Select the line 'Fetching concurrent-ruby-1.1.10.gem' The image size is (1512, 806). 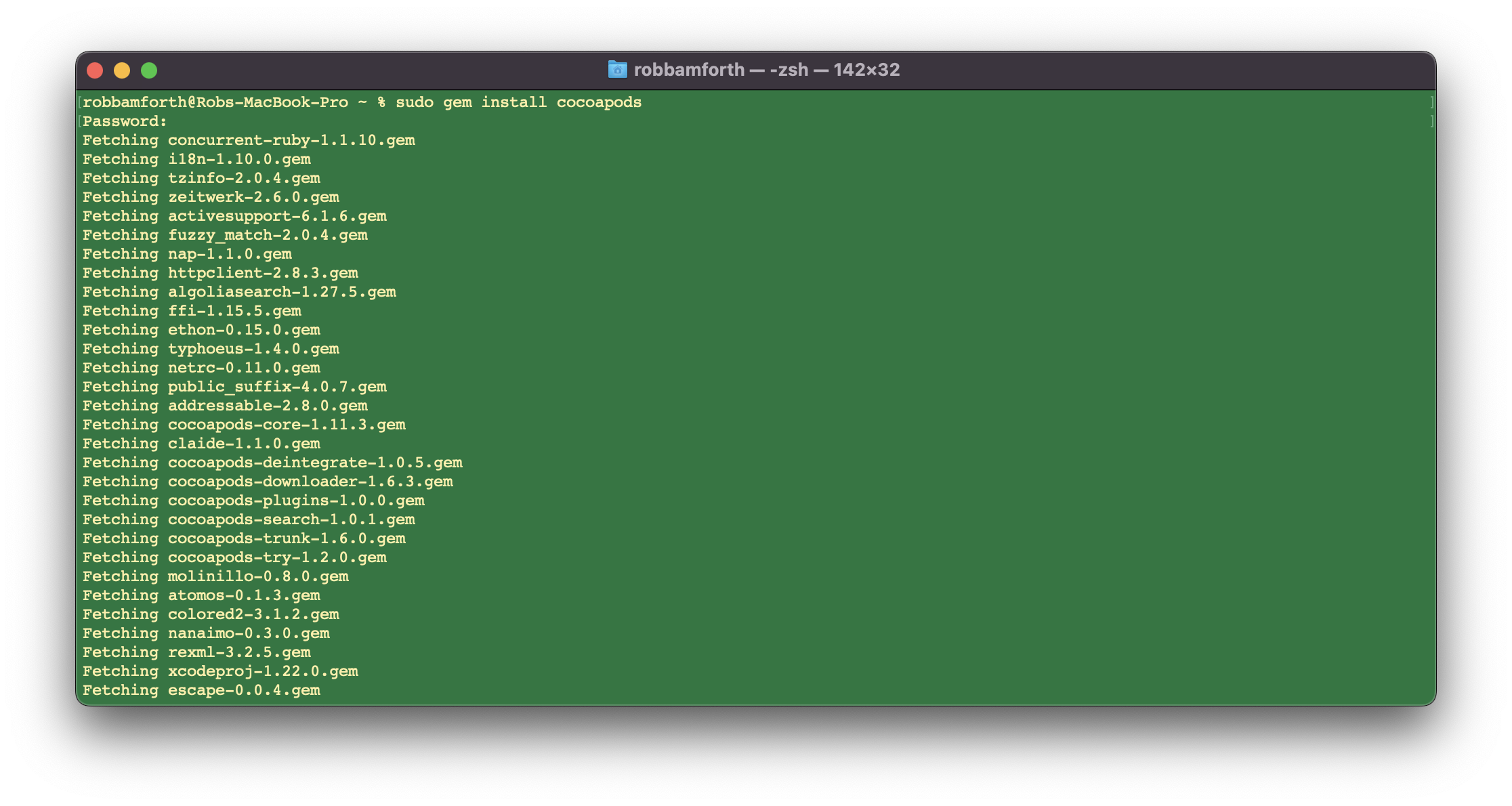pos(249,140)
